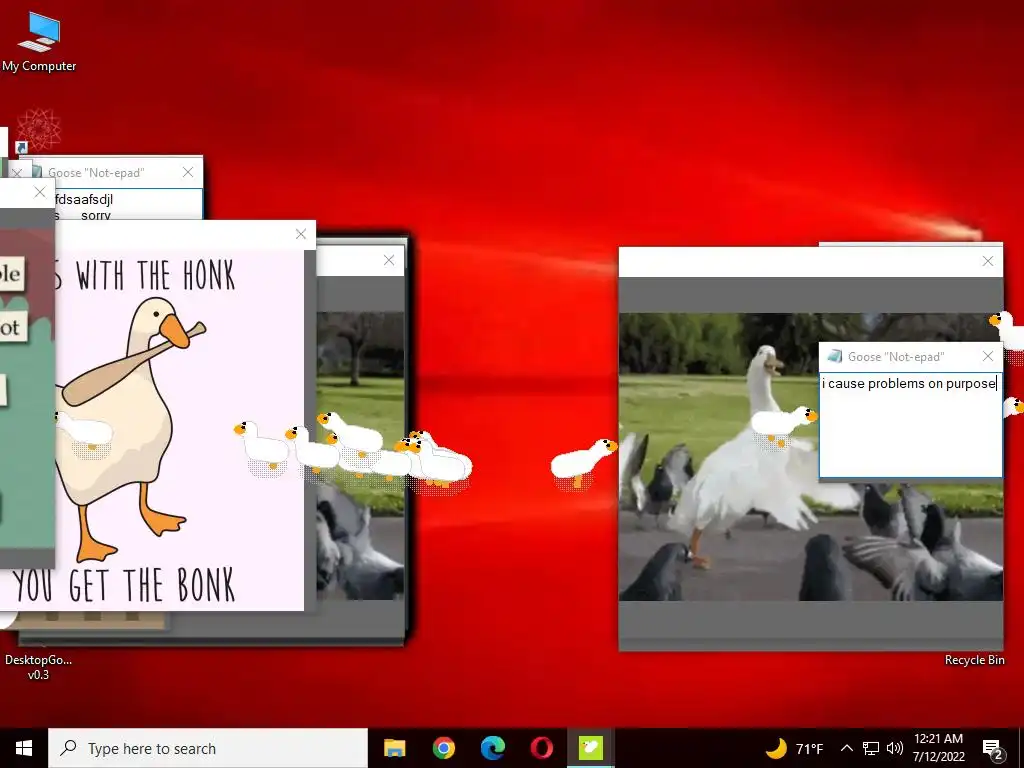Launch Google Chrome from the taskbar
The image size is (1024, 768).
tap(443, 748)
